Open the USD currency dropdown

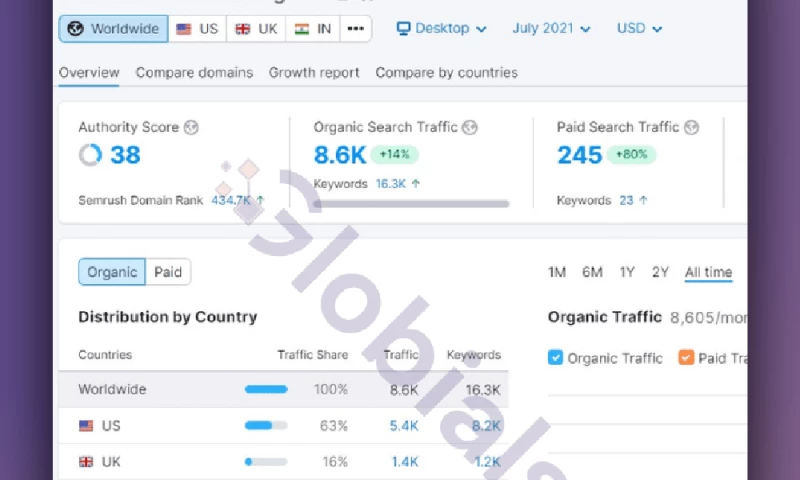640,29
